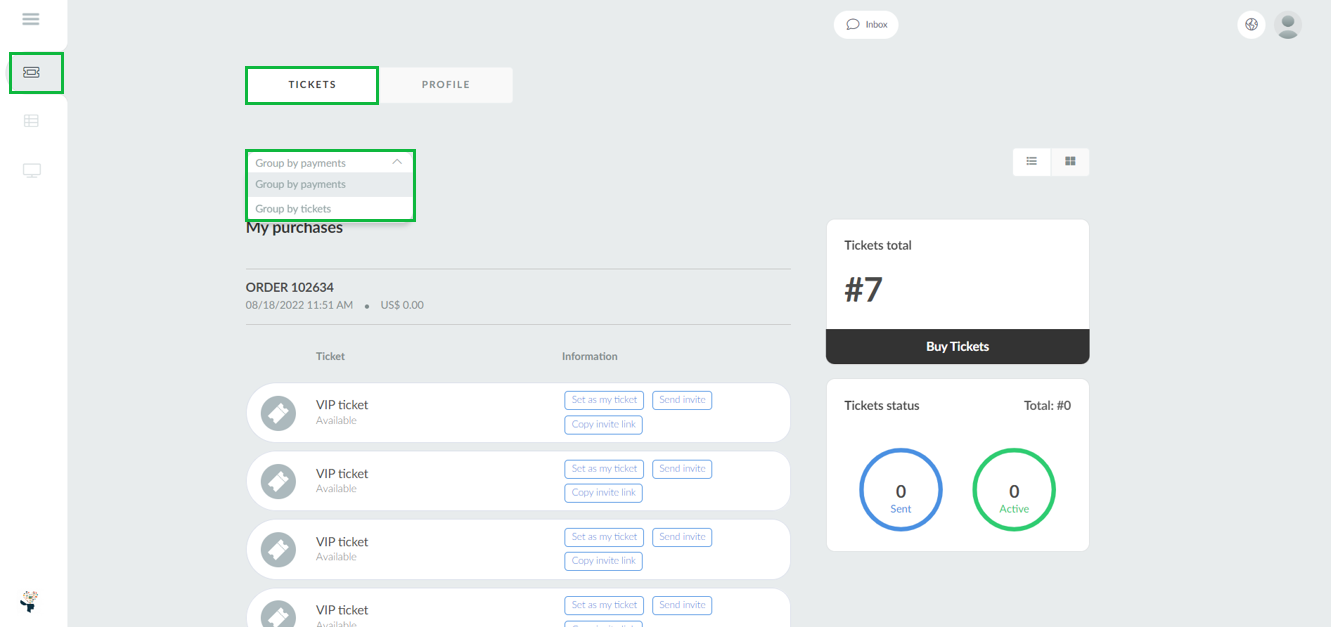Screen dimensions: 1331x627
Task: Select Group by payments option
Action: pyautogui.click(x=330, y=185)
